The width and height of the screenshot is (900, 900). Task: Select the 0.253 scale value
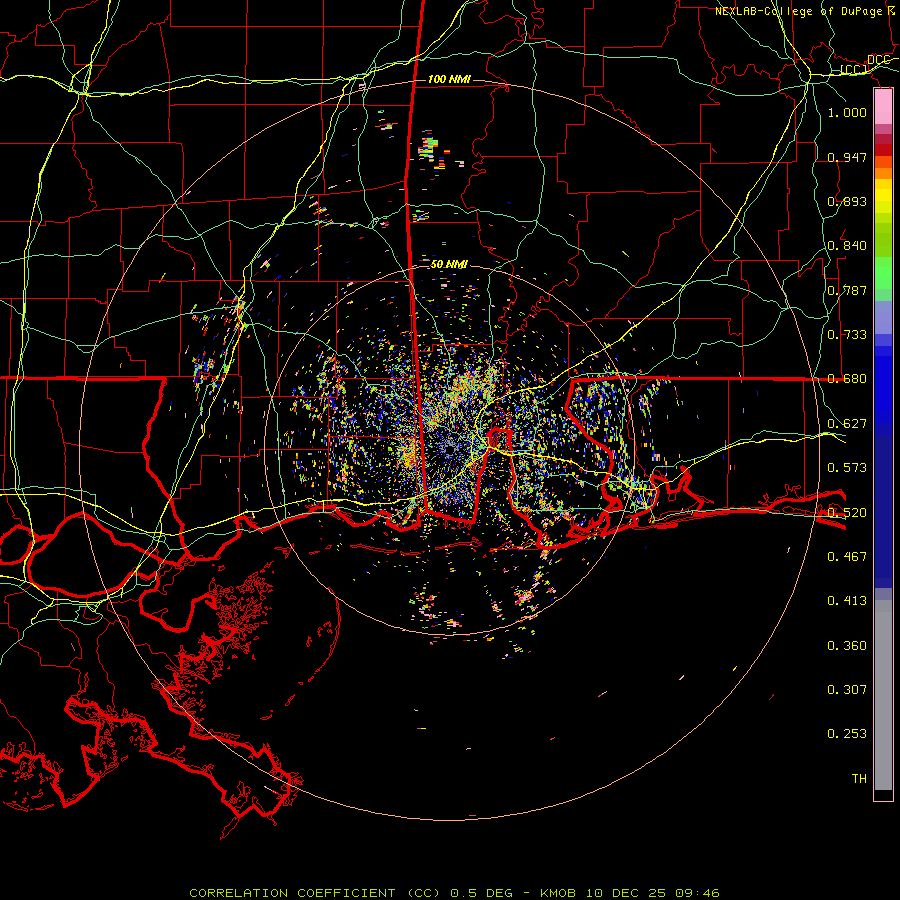pos(847,734)
